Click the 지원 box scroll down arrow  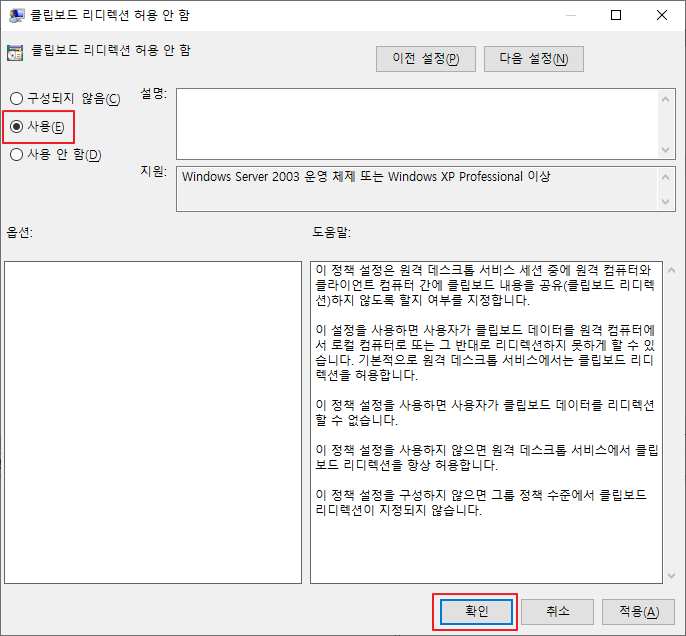pos(665,202)
